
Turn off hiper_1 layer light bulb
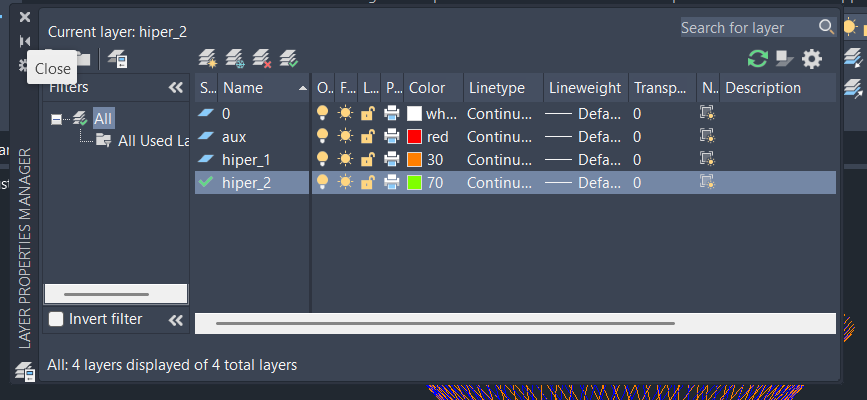[322, 159]
